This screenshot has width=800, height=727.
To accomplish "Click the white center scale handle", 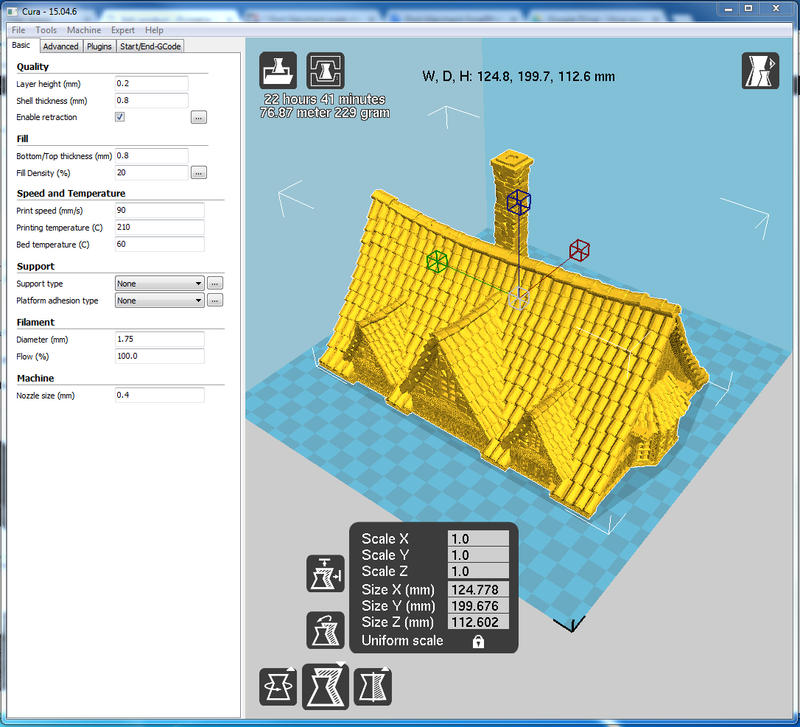I will 519,298.
